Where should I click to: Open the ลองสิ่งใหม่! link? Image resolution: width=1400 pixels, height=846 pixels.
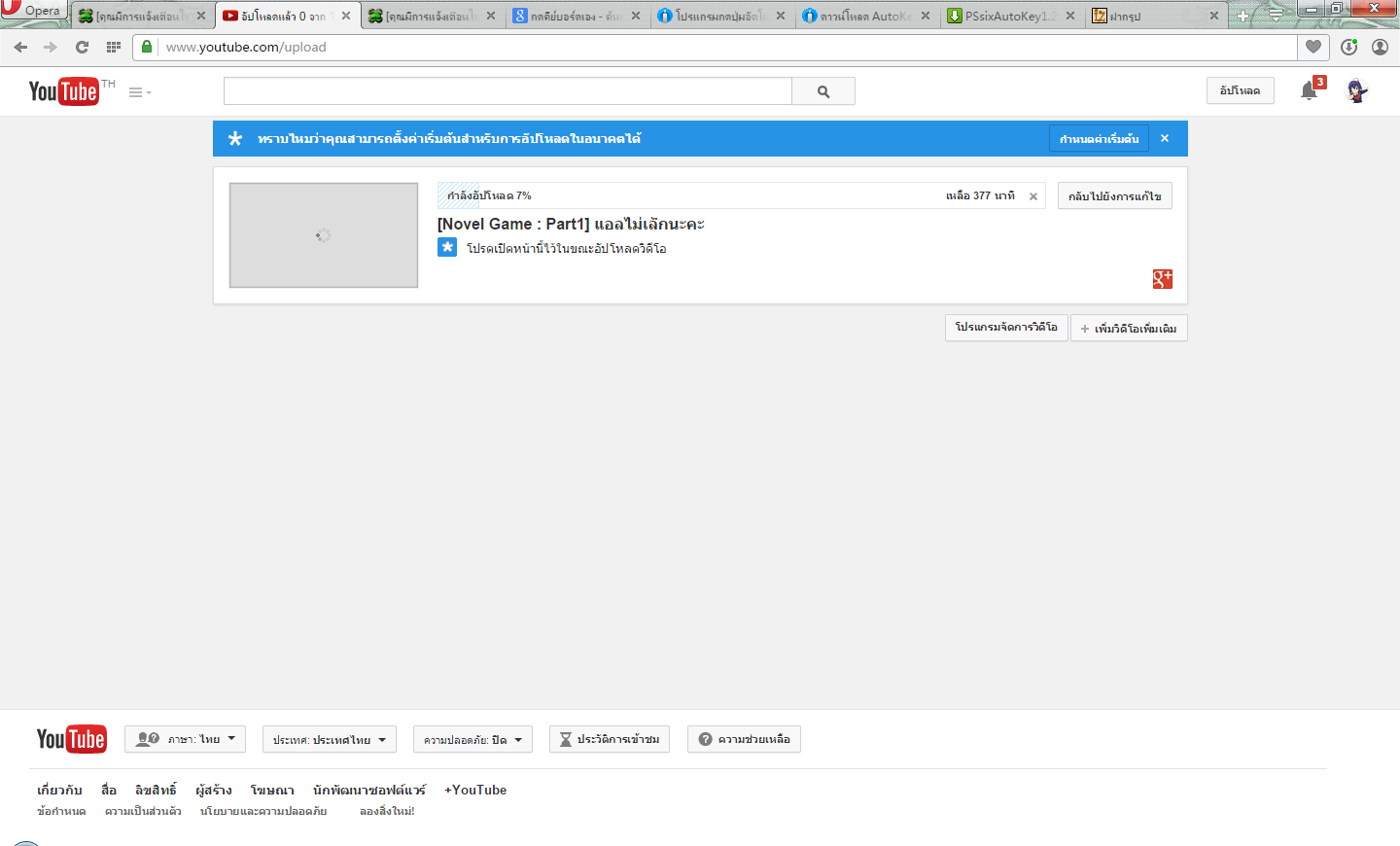click(387, 811)
